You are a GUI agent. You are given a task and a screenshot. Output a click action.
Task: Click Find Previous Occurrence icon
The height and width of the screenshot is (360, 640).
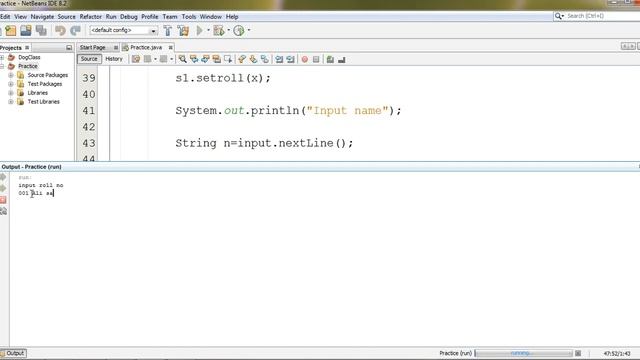194,60
